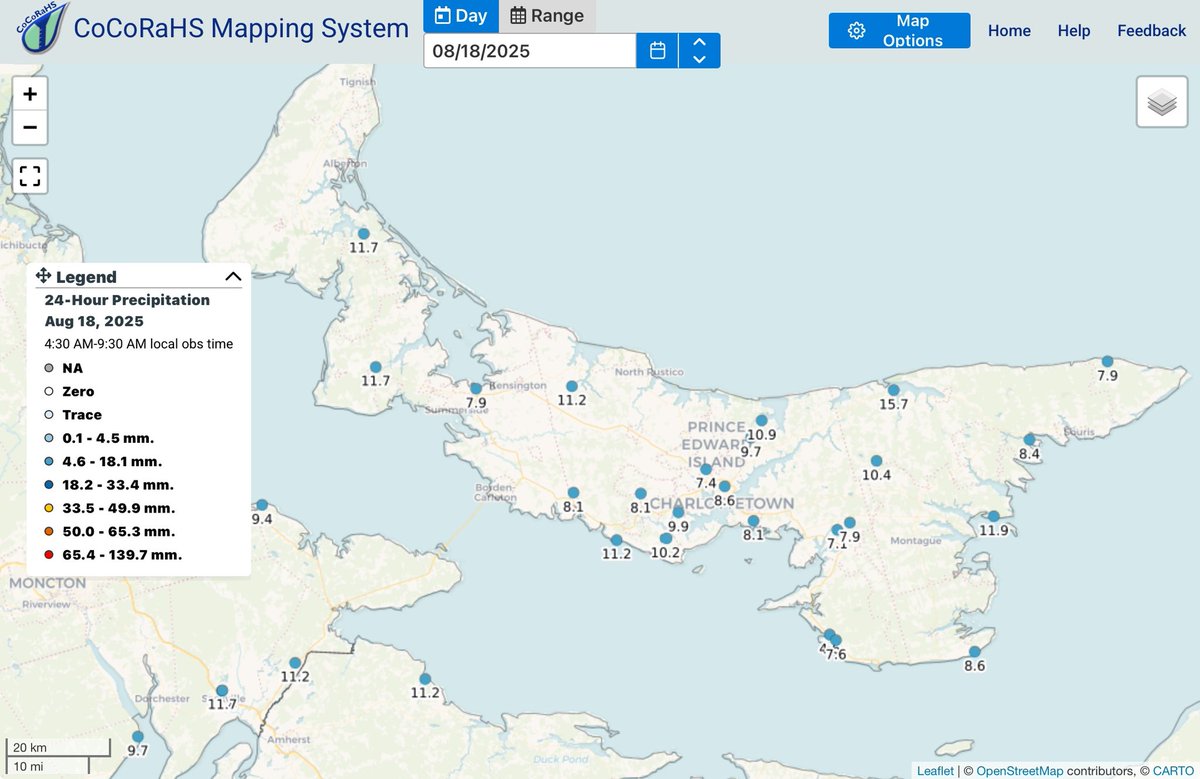Click the date input field 08/18/2025

click(x=530, y=51)
